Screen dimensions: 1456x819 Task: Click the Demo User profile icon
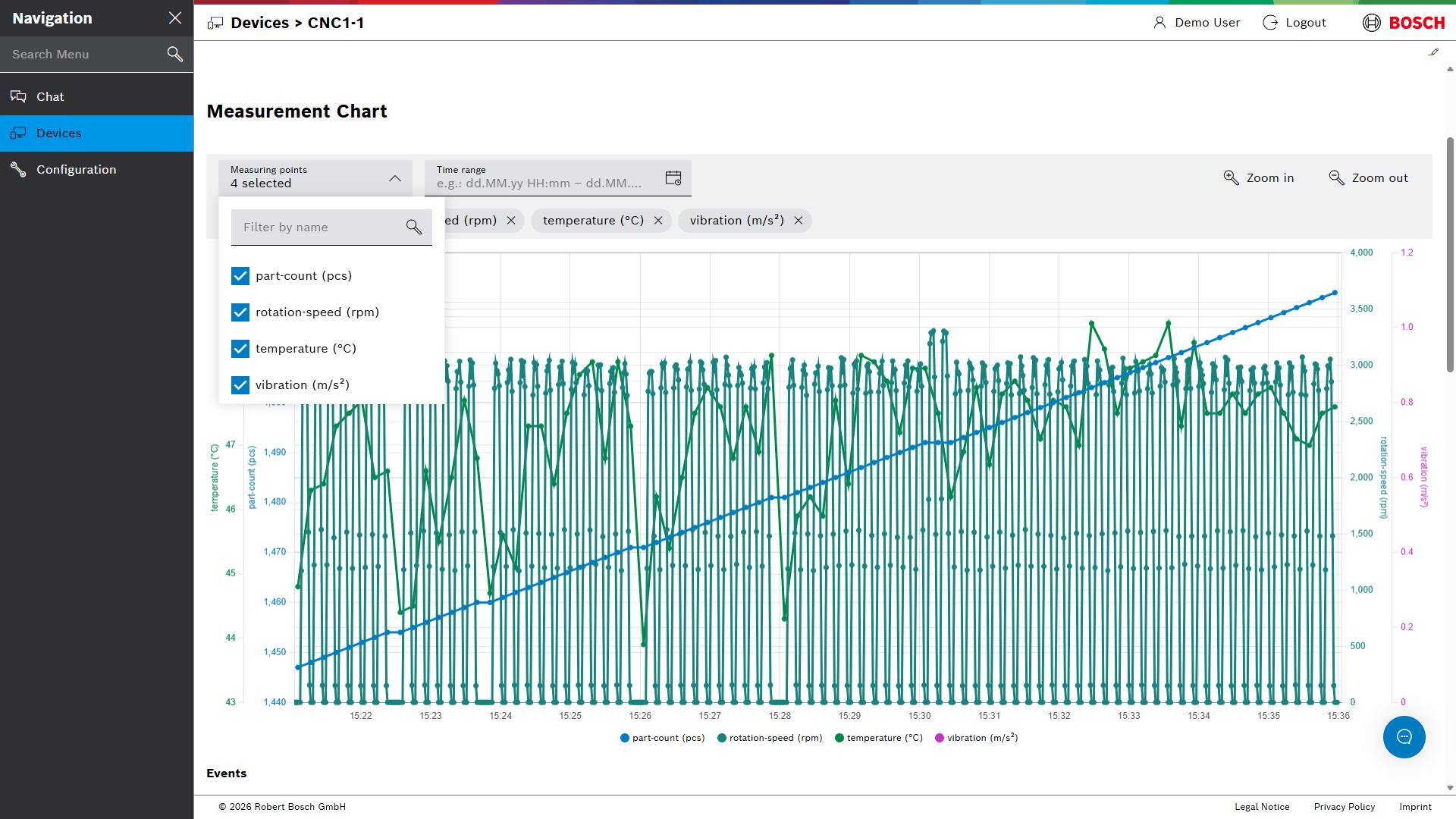(1159, 23)
